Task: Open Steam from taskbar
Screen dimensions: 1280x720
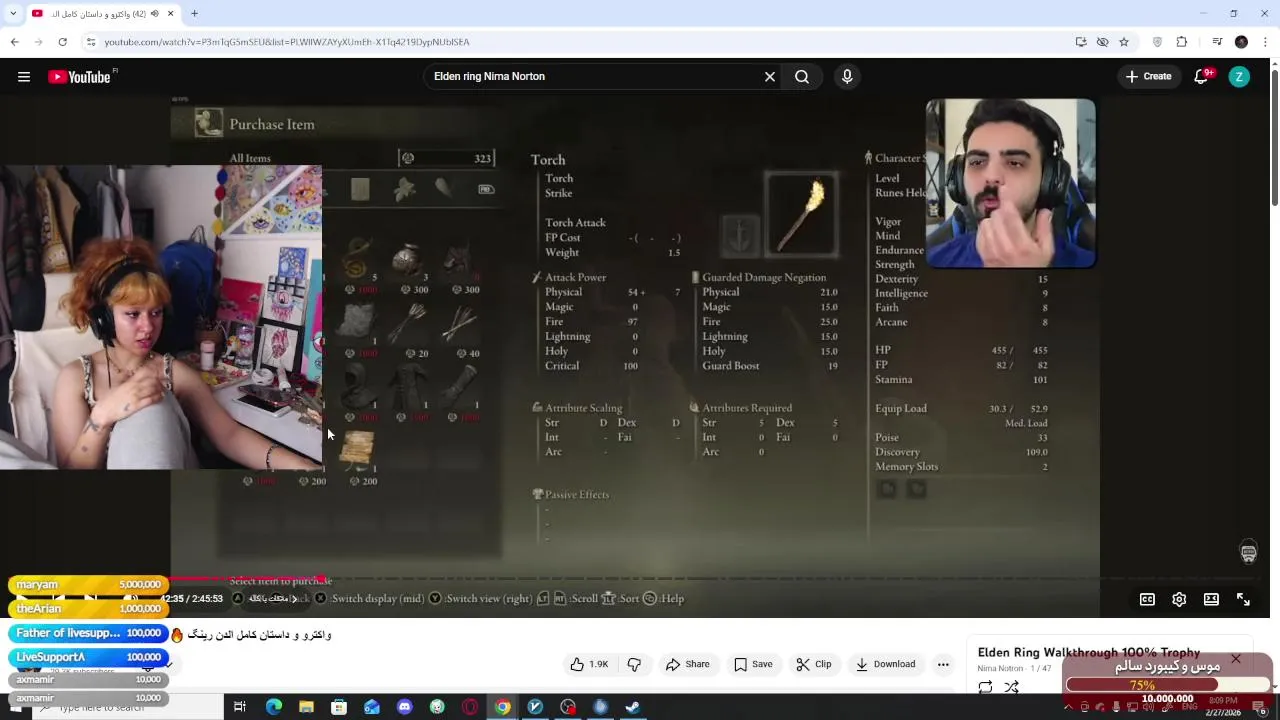Action: point(633,707)
